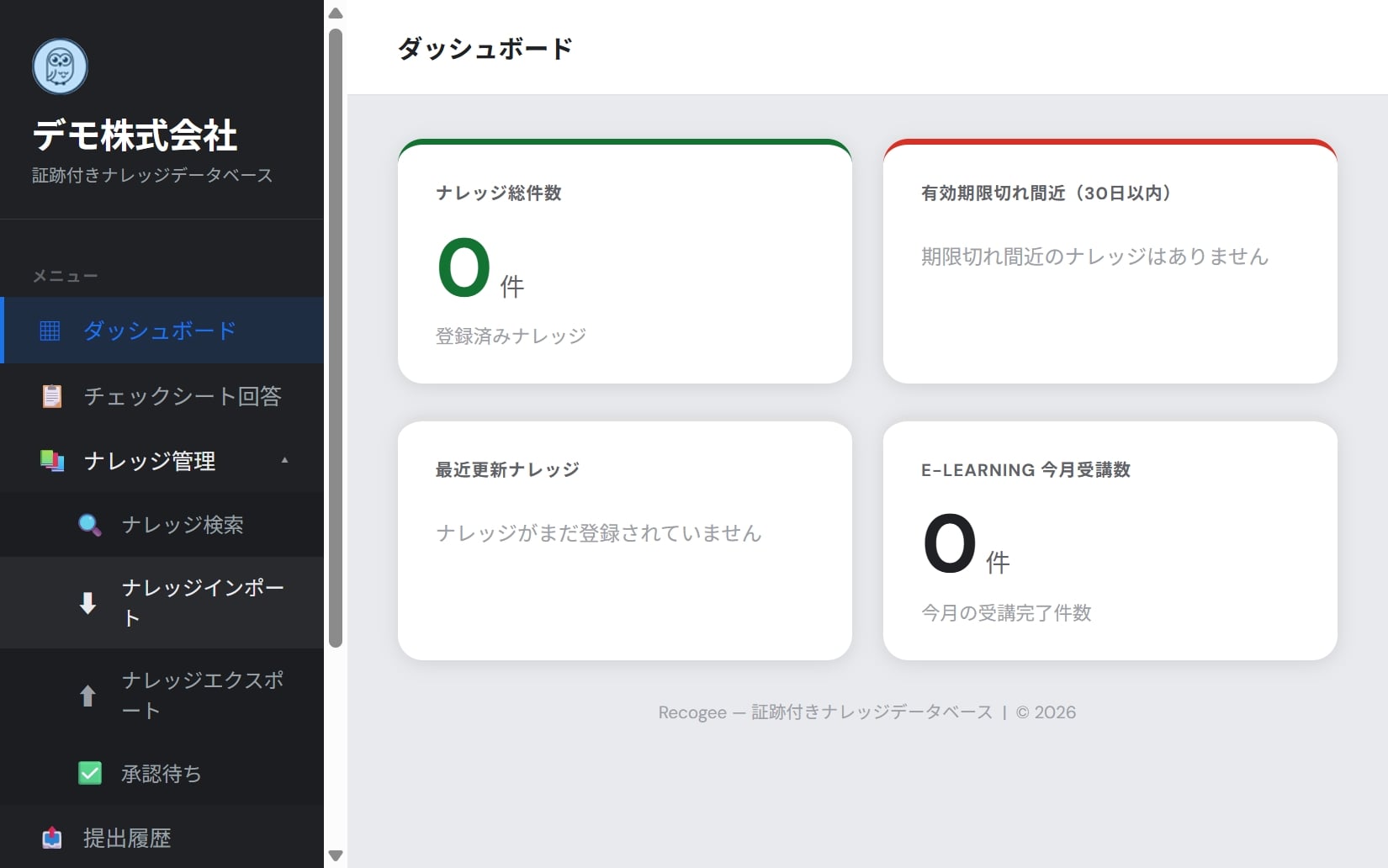This screenshot has height=868, width=1388.
Task: Open チェックシート回答 menu item
Action: (x=162, y=396)
